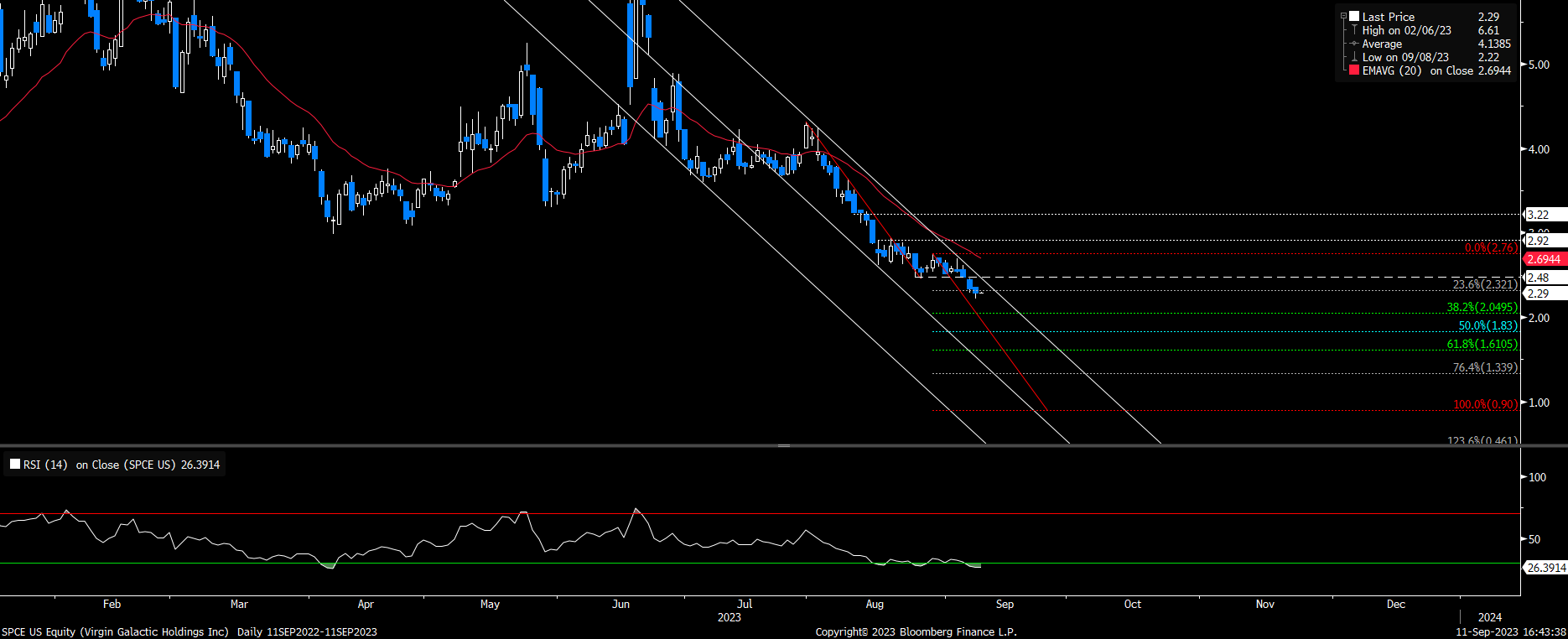The width and height of the screenshot is (1568, 639).
Task: Click the Mar label on time axis
Action: 239,604
